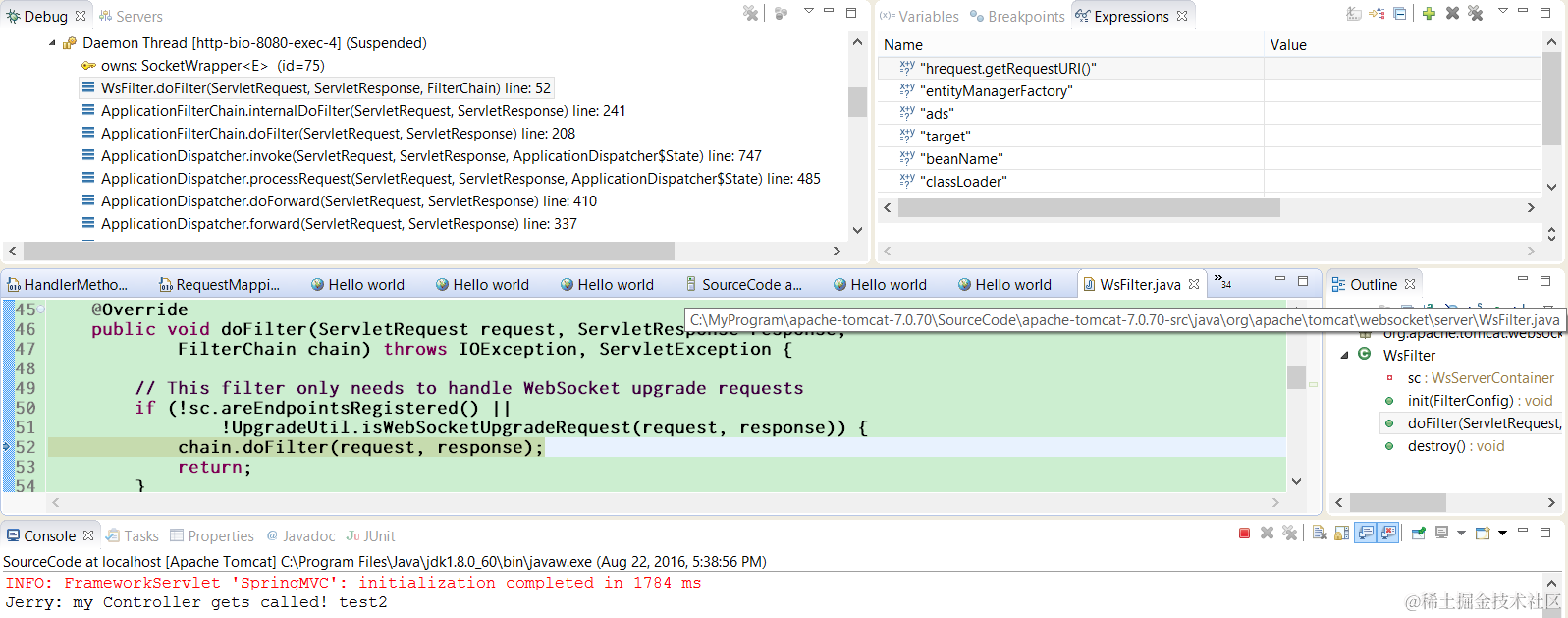Switch to the Servers tab
Image resolution: width=1568 pixels, height=618 pixels.
[131, 17]
